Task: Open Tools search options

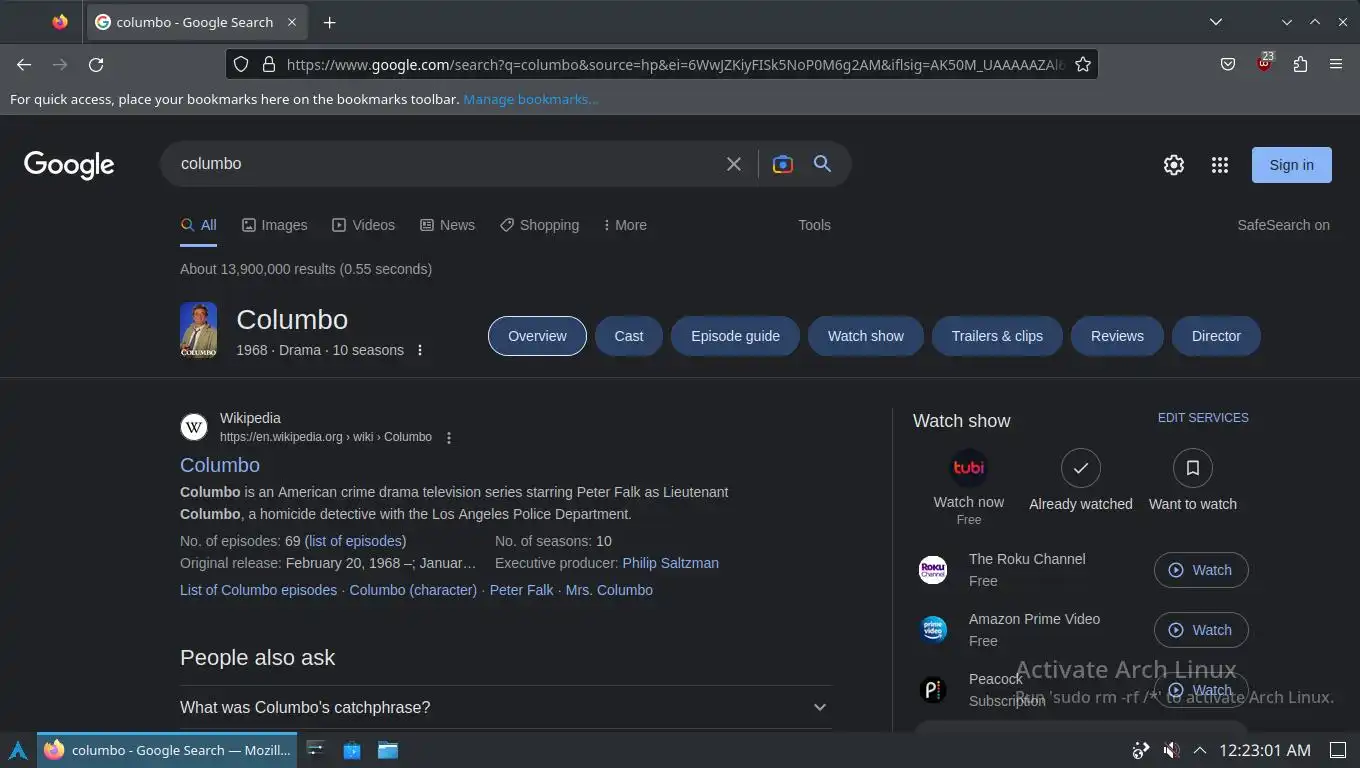Action: (814, 225)
